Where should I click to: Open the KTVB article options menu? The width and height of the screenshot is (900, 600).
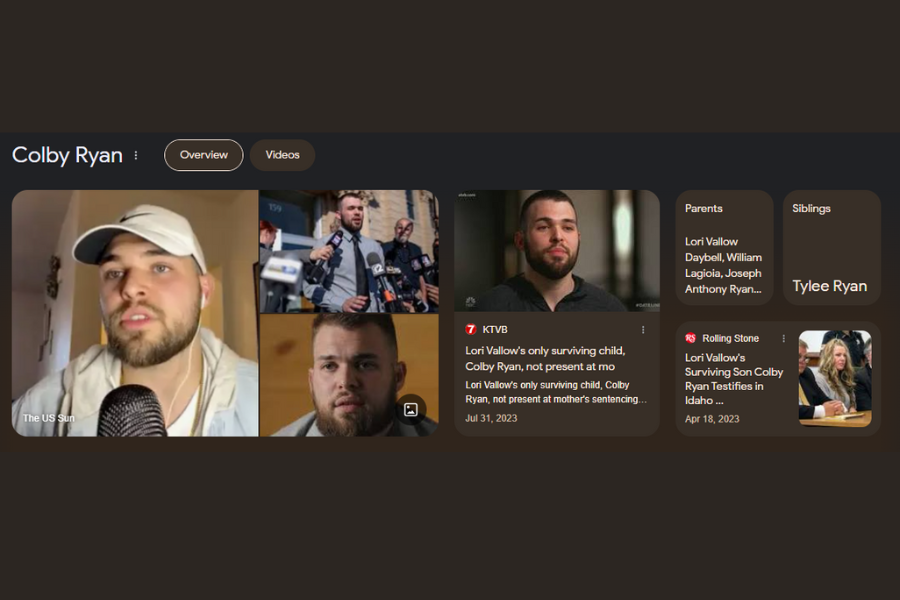click(x=643, y=330)
